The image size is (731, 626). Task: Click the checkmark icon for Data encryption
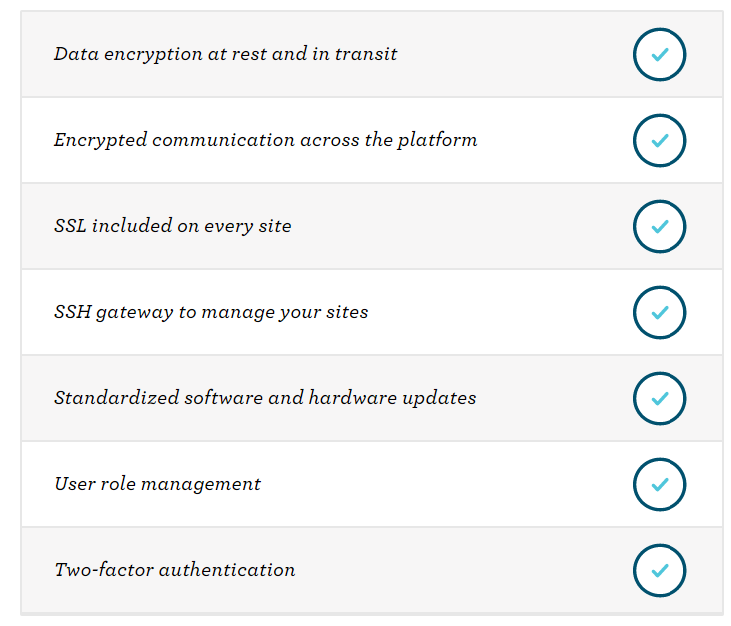[x=659, y=55]
